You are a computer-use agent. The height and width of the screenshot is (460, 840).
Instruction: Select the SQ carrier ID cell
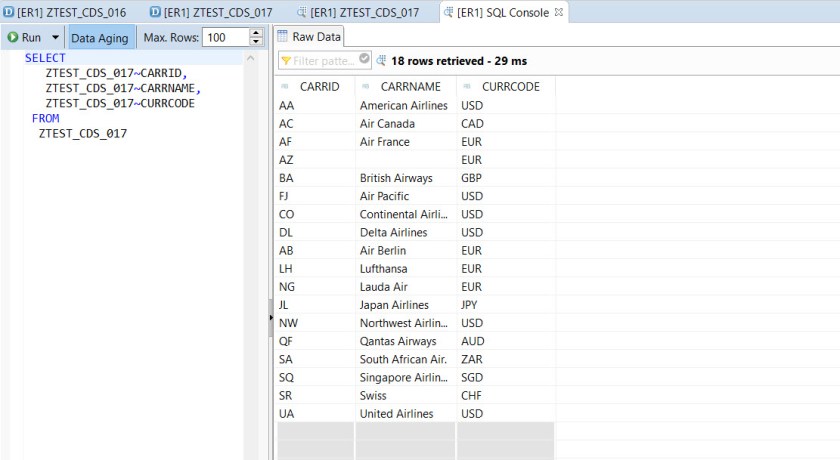pos(314,378)
